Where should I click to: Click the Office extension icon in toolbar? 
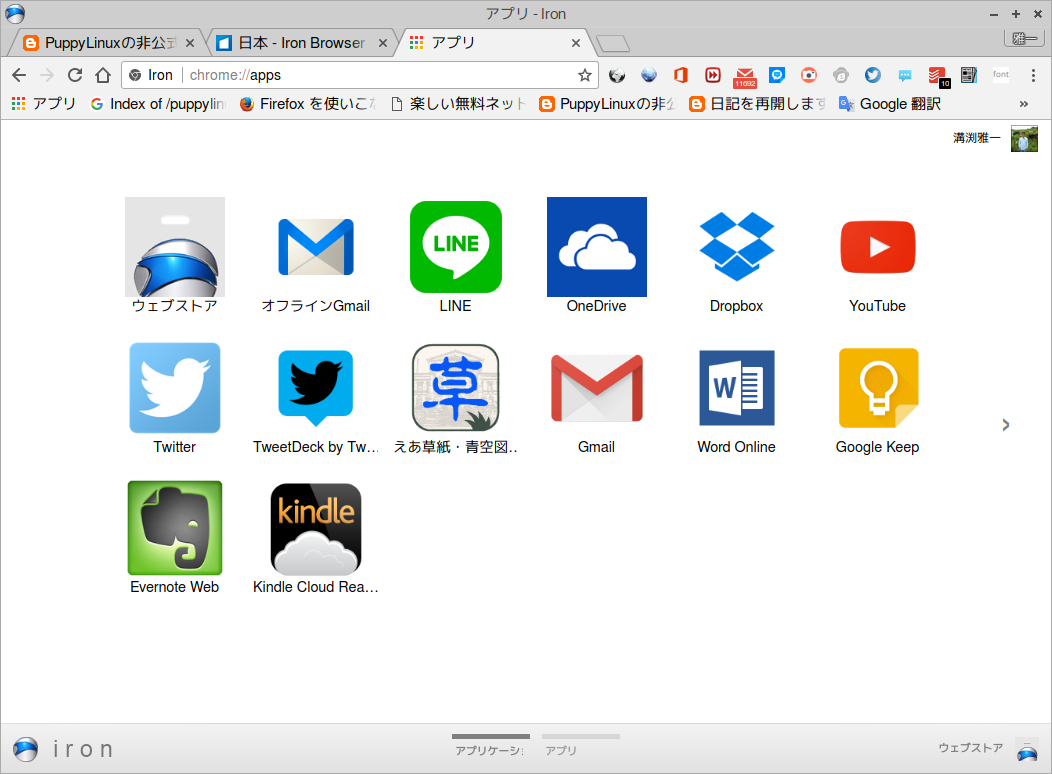680,75
